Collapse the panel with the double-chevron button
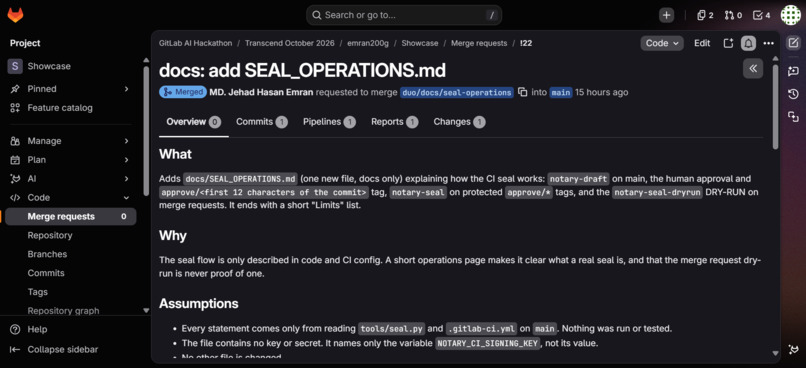This screenshot has width=806, height=368. (x=753, y=68)
